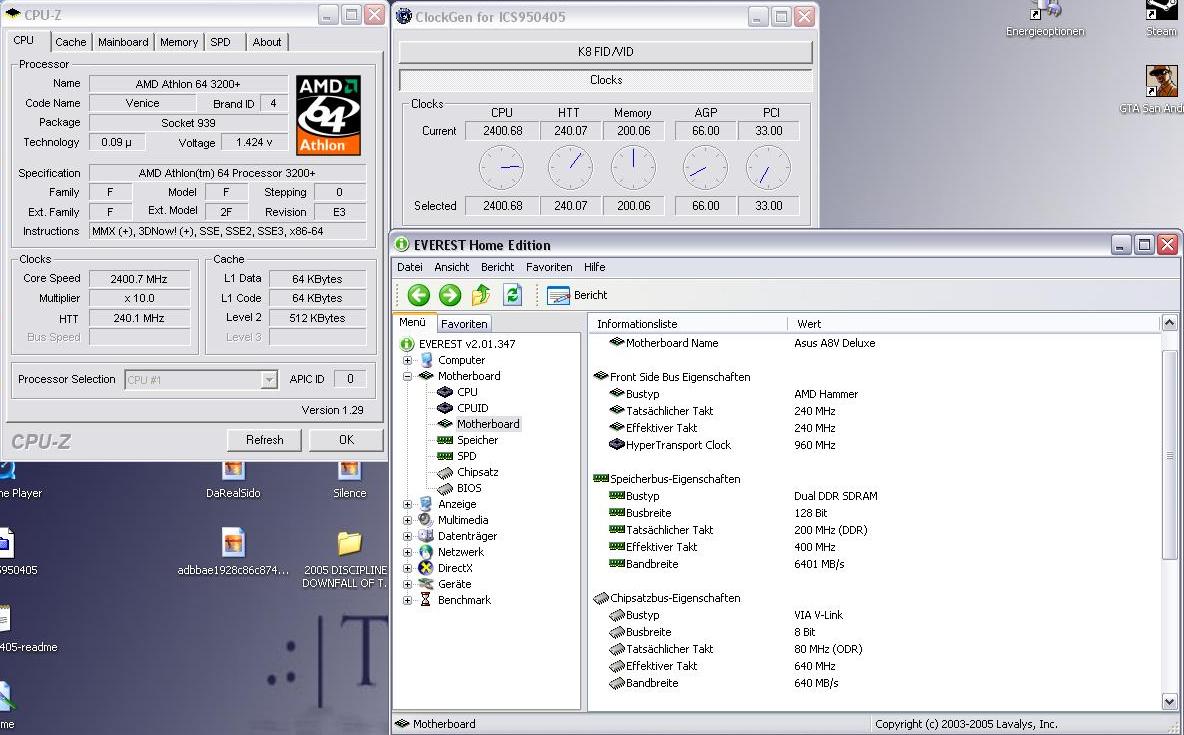Click the OK button in CPU-Z
The height and width of the screenshot is (735, 1184).
click(347, 440)
